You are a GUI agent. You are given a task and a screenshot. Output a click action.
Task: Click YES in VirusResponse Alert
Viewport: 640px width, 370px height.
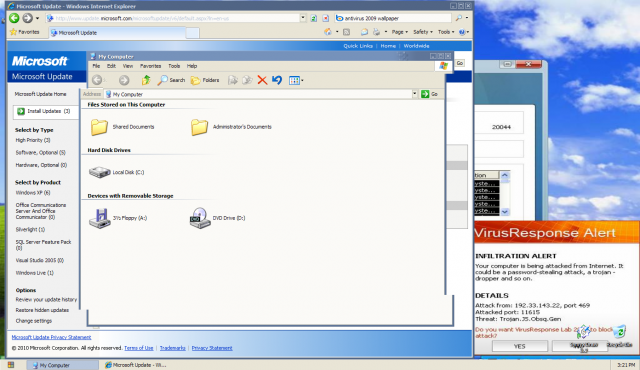coord(520,346)
